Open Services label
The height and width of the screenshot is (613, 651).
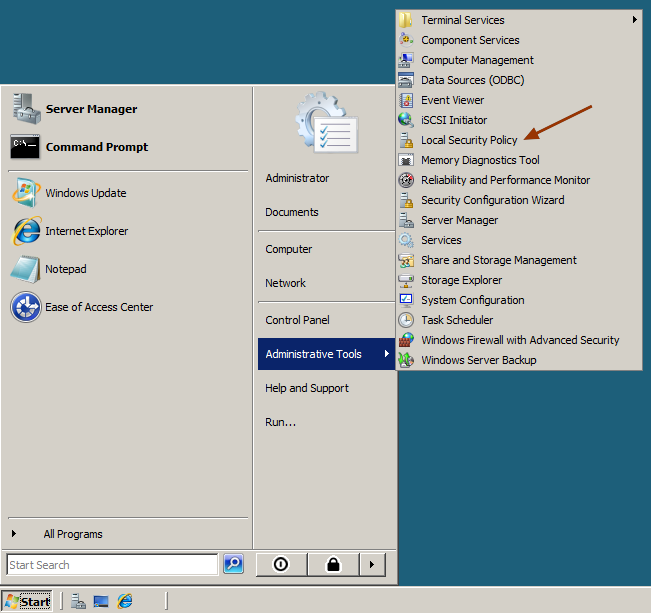(441, 240)
